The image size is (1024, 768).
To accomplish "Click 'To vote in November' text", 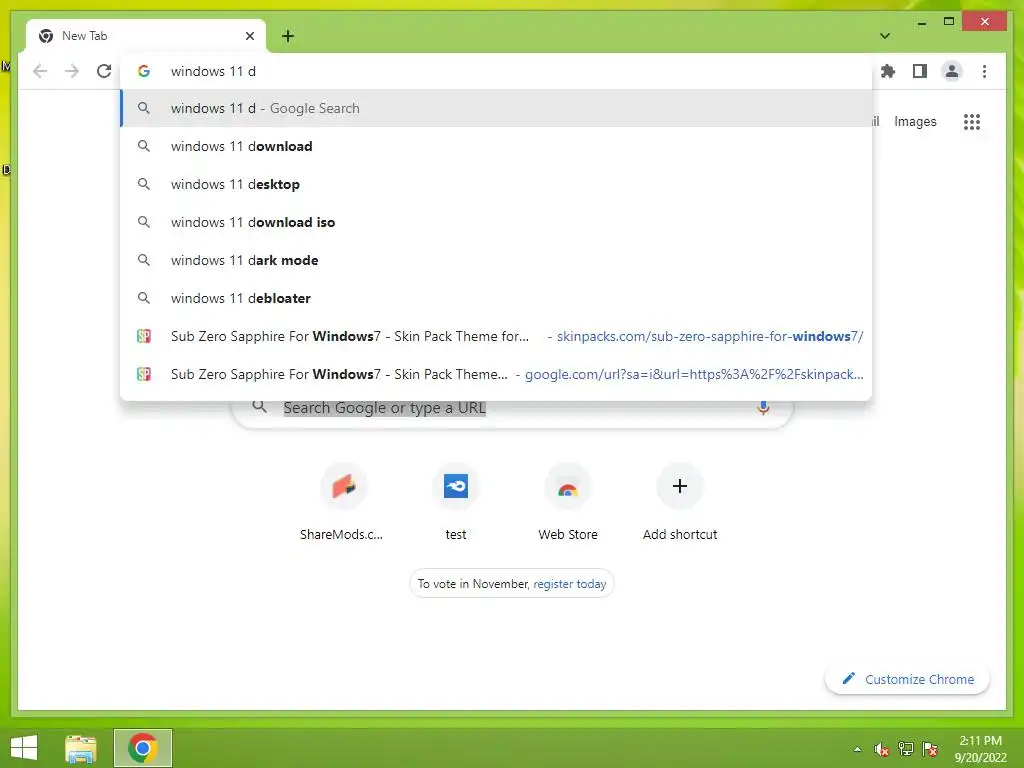I will point(473,584).
